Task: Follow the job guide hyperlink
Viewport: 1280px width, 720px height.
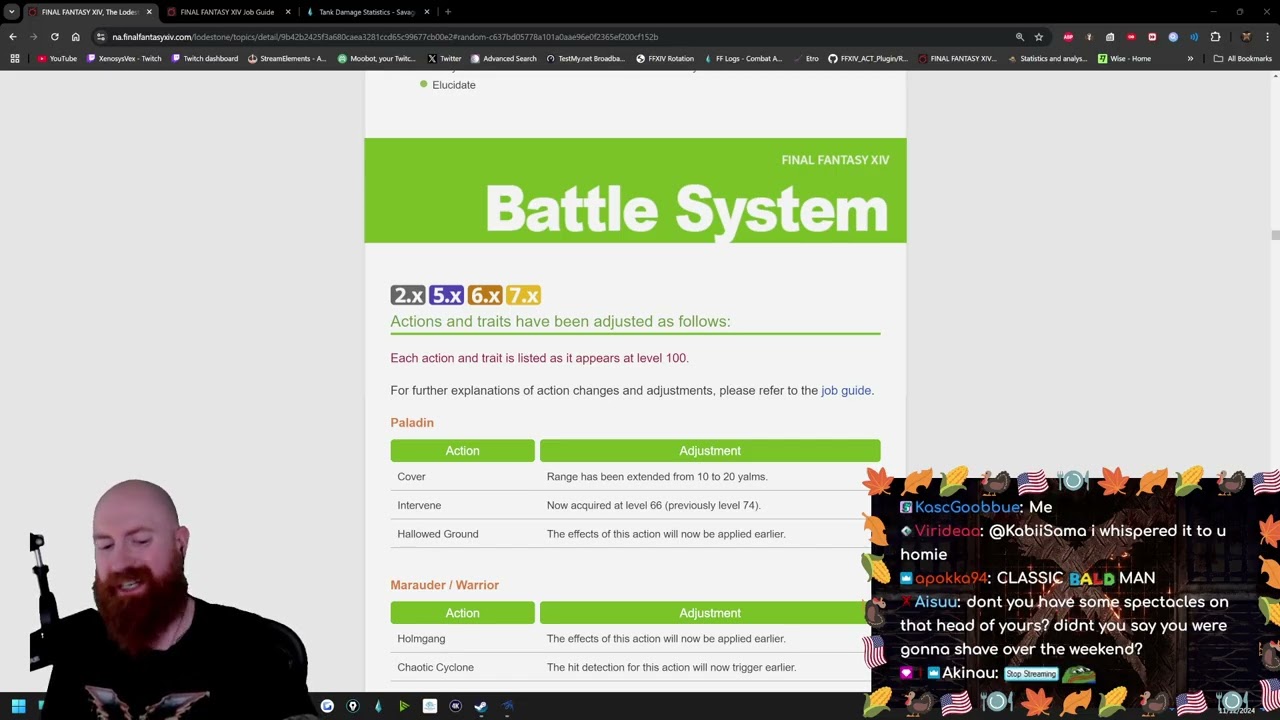Action: (x=846, y=390)
